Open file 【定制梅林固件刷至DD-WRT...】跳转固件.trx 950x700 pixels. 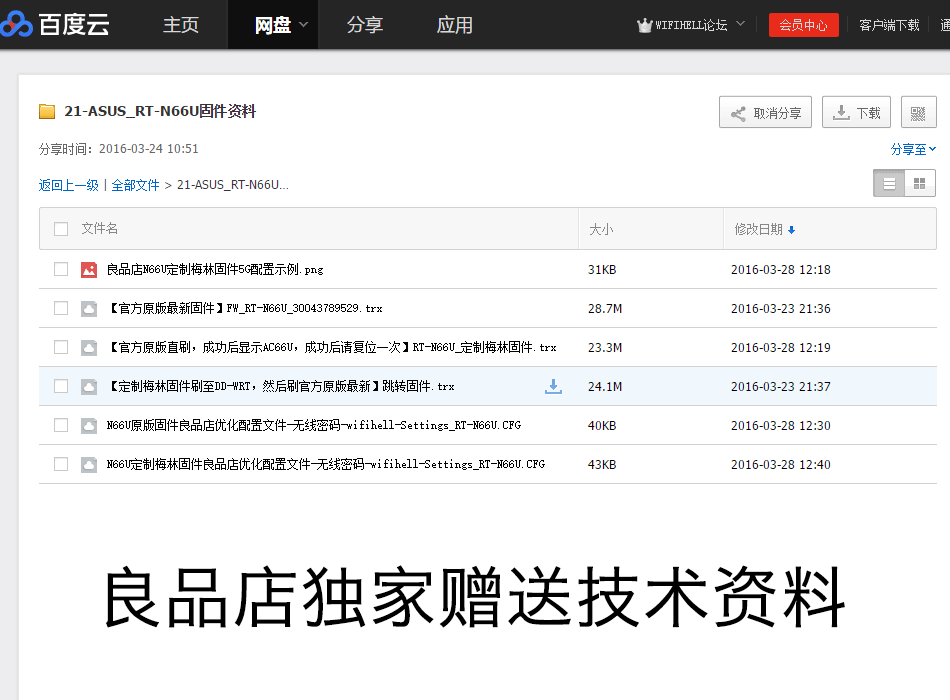(280, 387)
